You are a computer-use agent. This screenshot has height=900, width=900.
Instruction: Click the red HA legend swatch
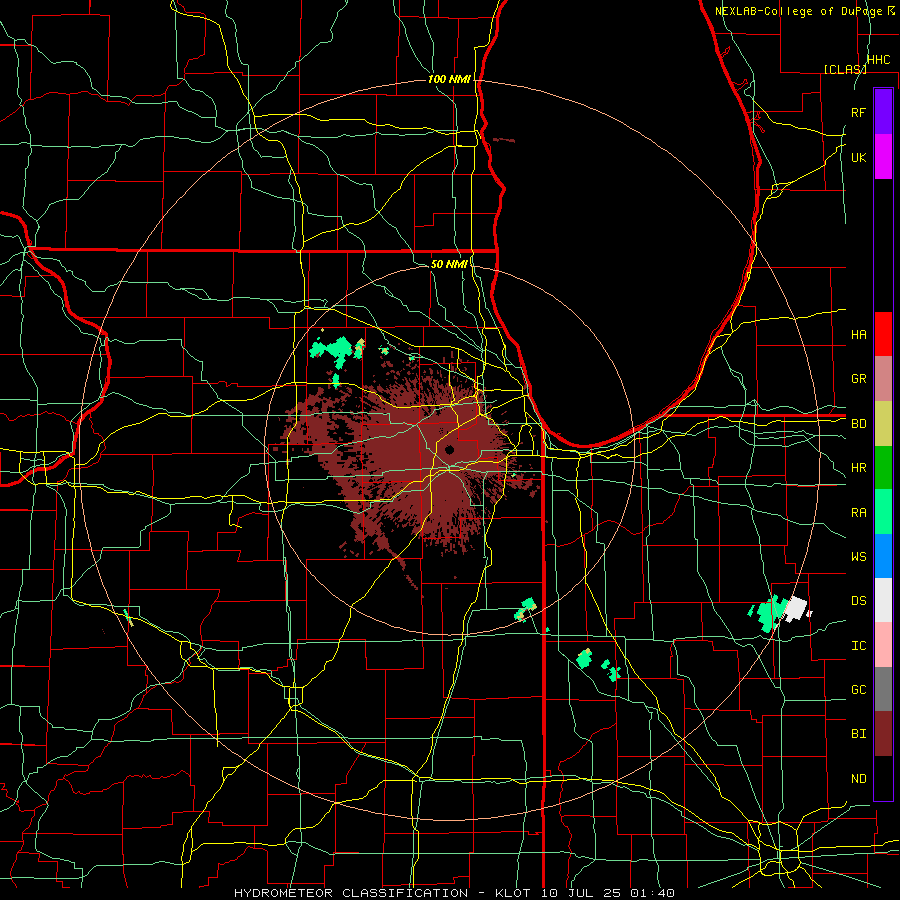883,334
